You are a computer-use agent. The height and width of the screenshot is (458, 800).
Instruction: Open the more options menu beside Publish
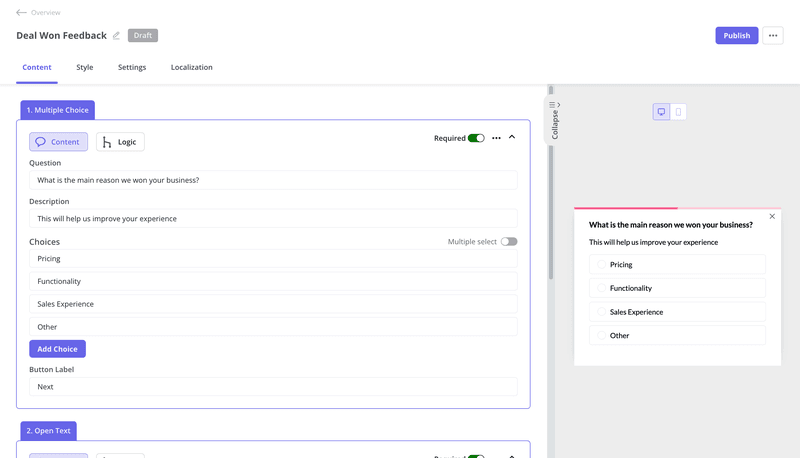pos(772,36)
